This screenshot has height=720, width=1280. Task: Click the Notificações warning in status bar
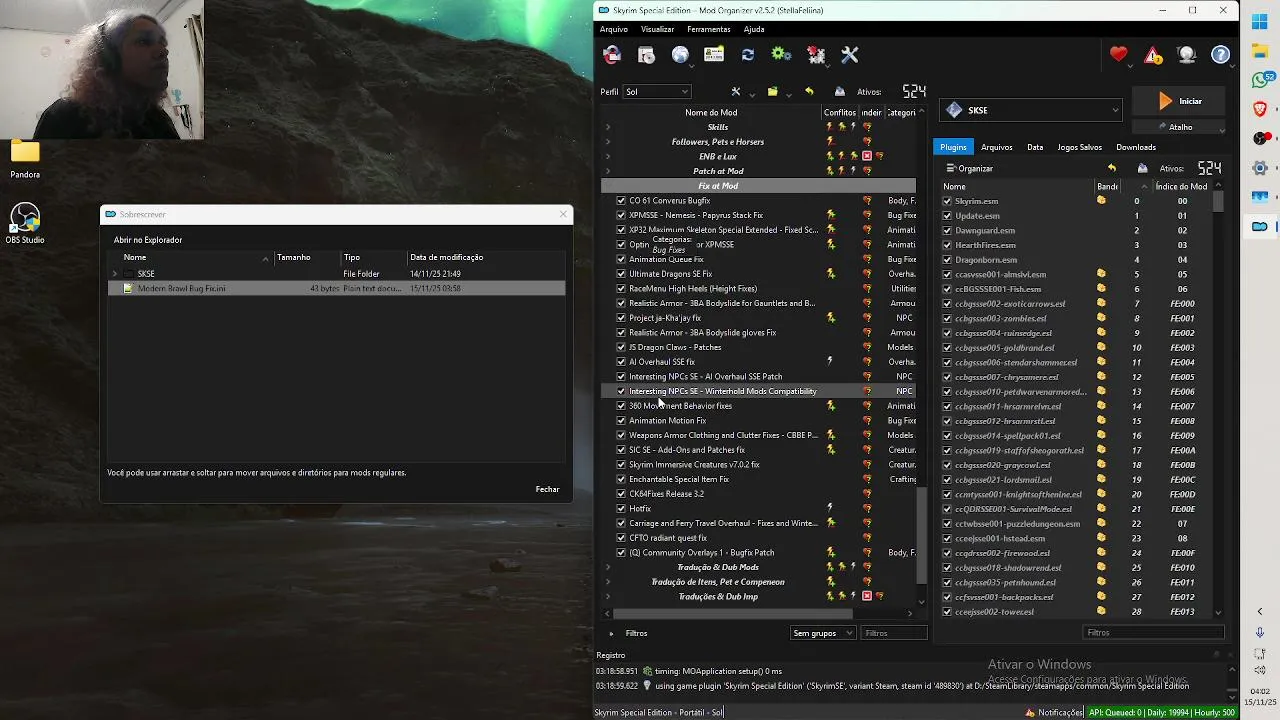click(1053, 712)
